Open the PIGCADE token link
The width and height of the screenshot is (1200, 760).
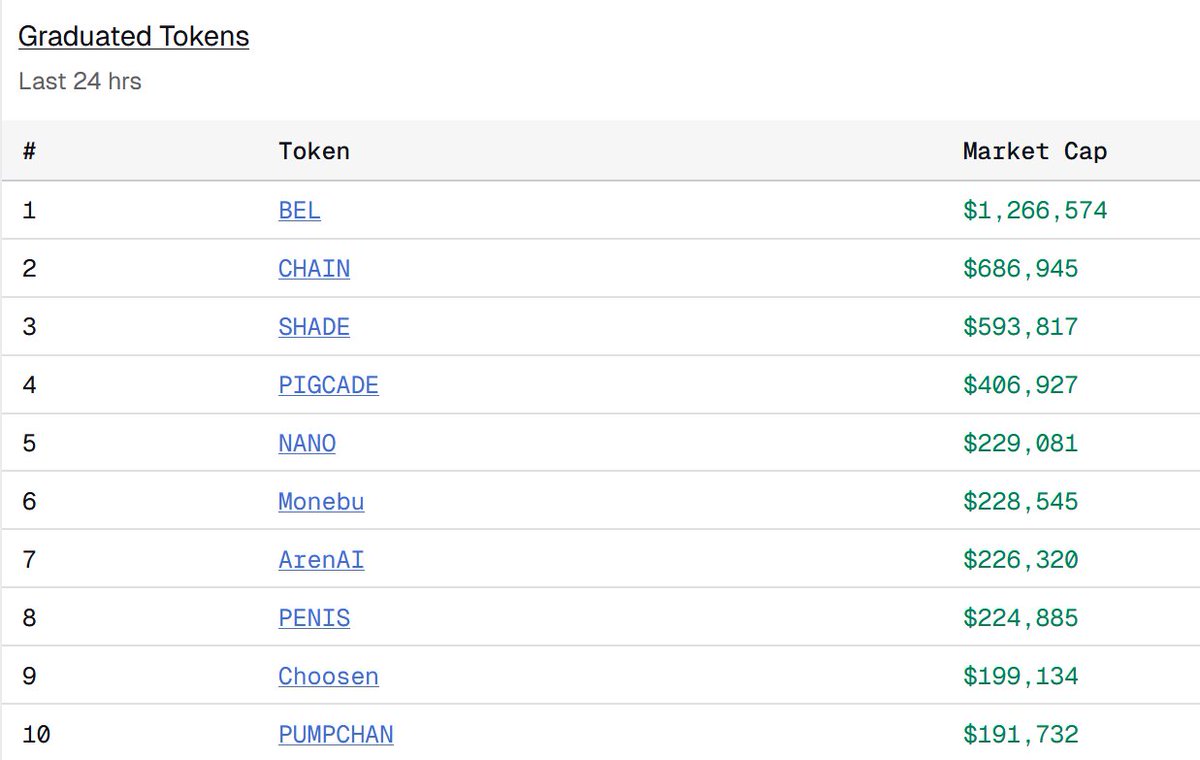[328, 385]
